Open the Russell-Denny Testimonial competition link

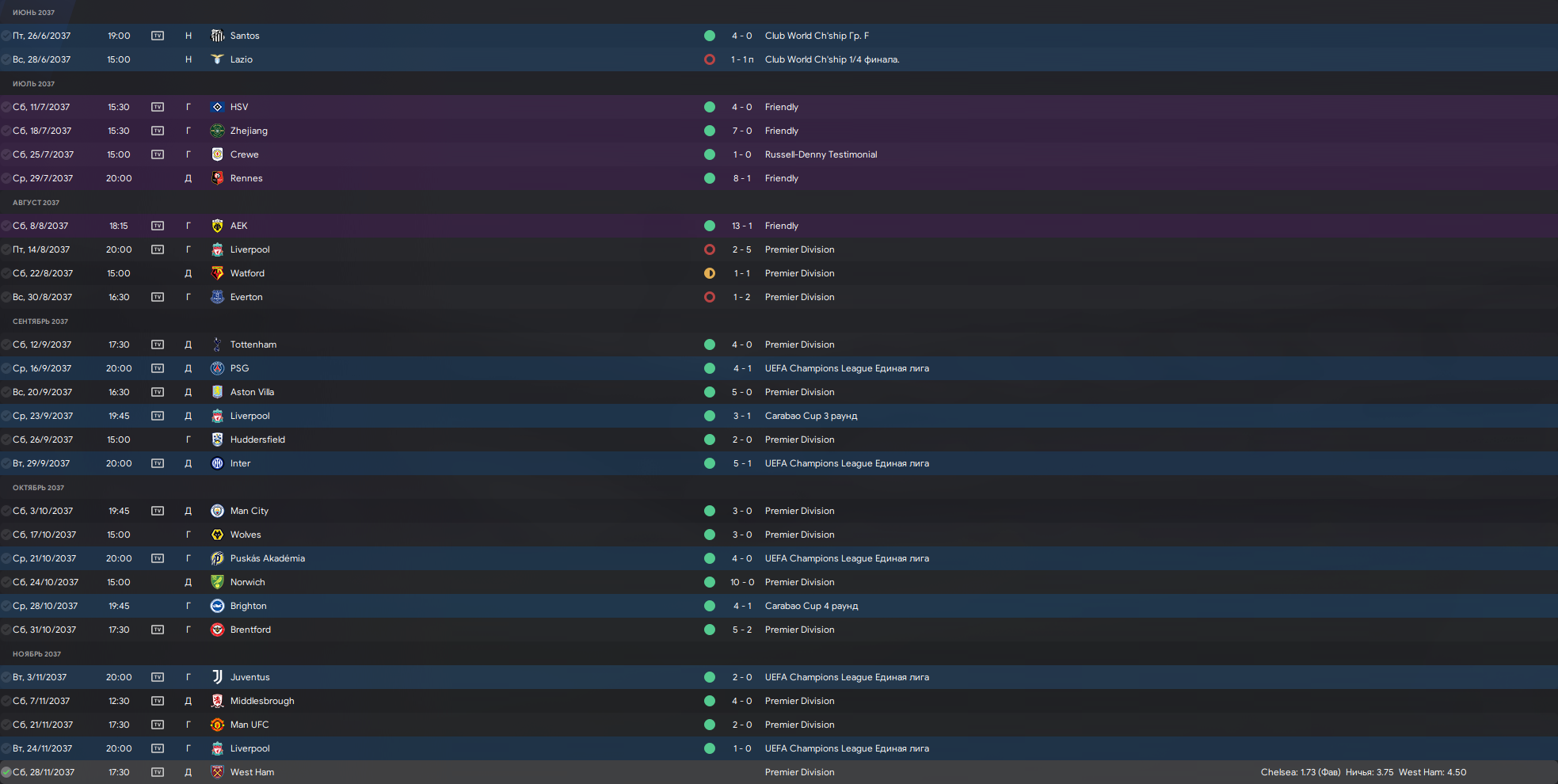point(821,154)
